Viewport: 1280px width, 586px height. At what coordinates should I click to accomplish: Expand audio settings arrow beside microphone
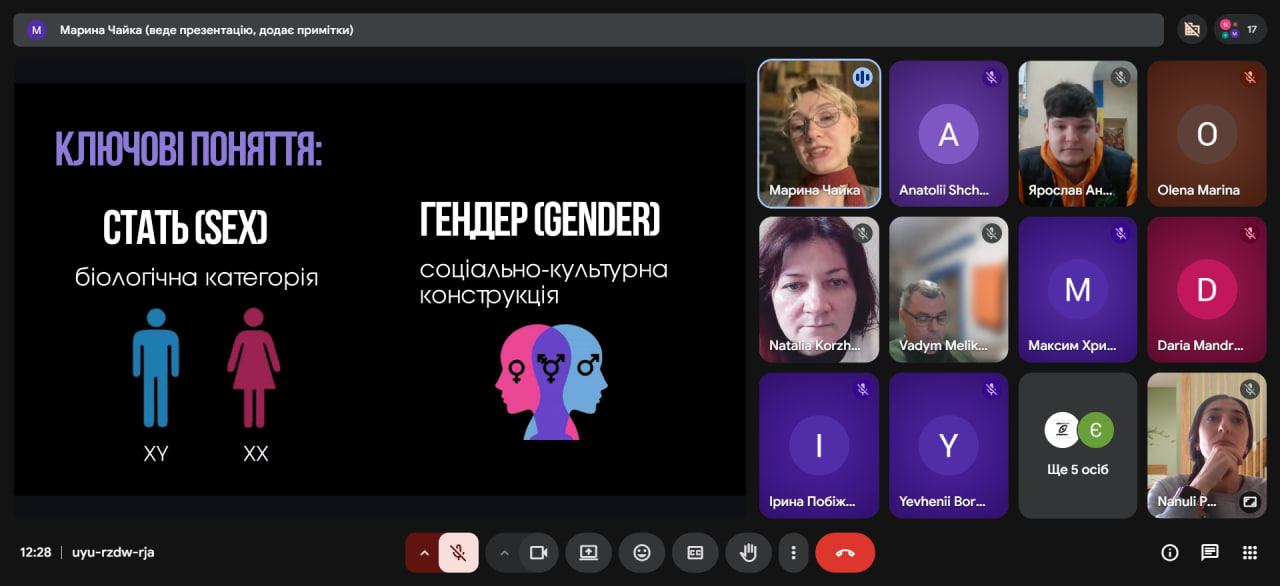(x=423, y=553)
